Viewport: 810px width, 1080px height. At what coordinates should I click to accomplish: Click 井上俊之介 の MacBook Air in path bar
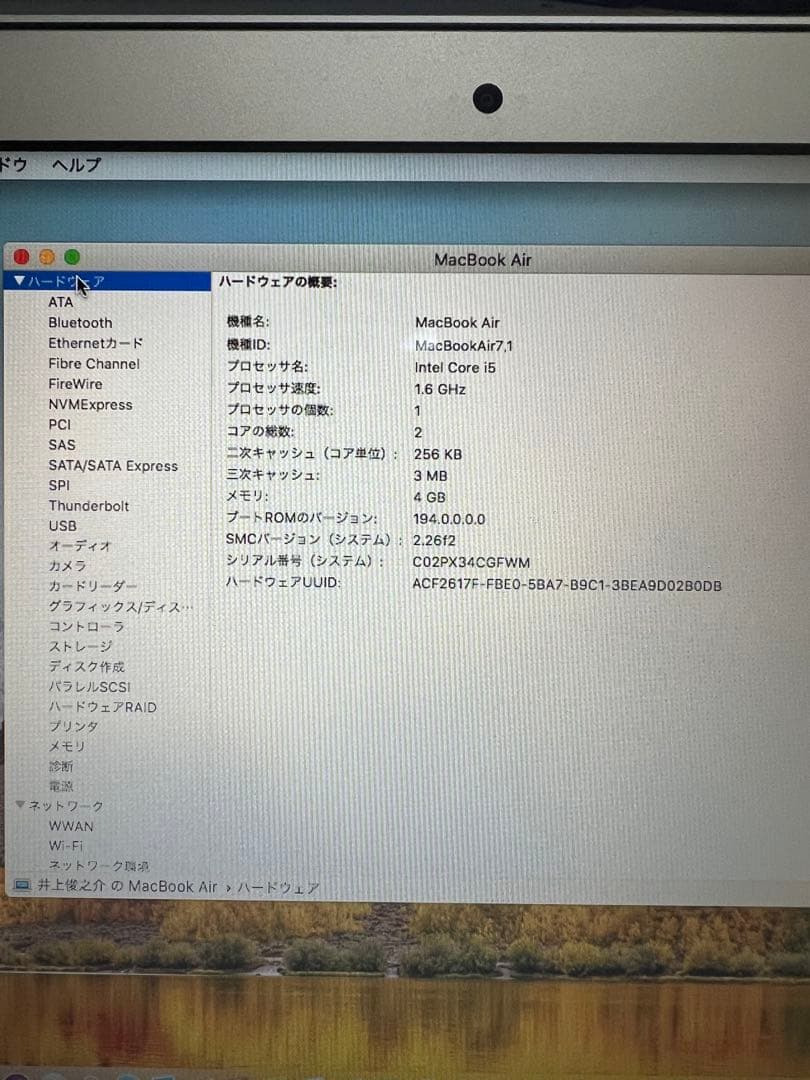point(127,886)
